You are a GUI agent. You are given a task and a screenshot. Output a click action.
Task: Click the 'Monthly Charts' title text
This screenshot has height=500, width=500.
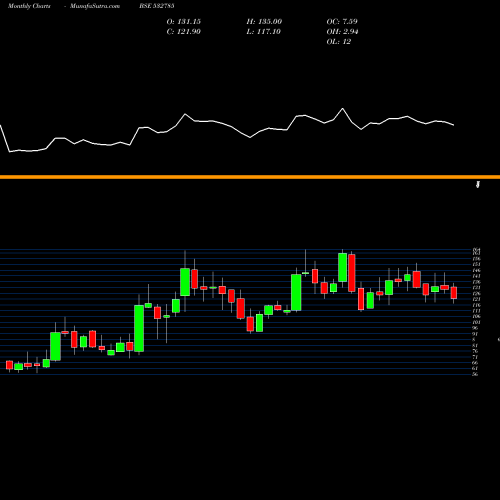[x=29, y=6]
